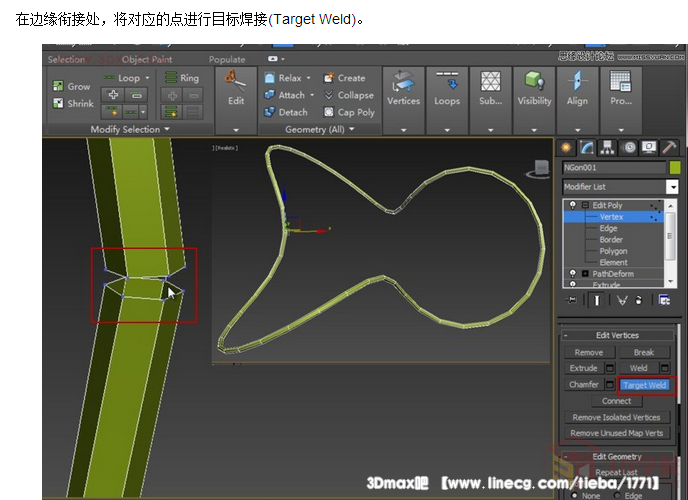Switch to the Display command panel tab
Image resolution: width=688 pixels, height=500 pixels.
coord(649,147)
